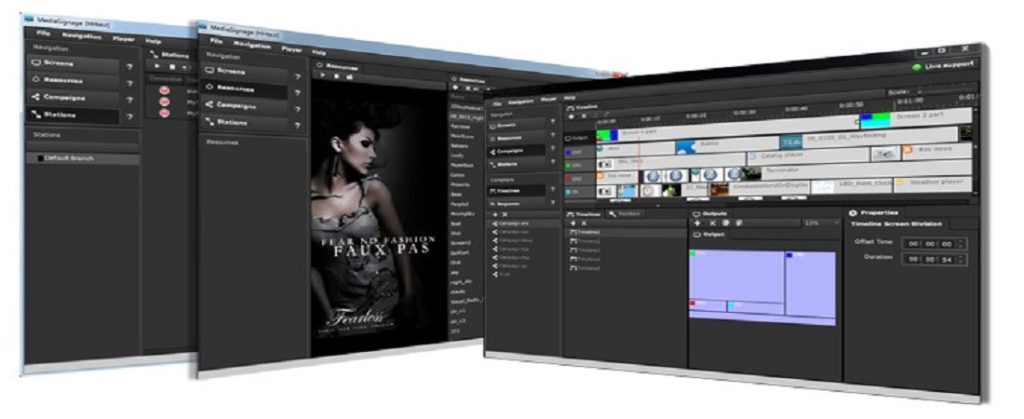
Task: Open Help menu in middle Resources window
Action: click(x=319, y=52)
